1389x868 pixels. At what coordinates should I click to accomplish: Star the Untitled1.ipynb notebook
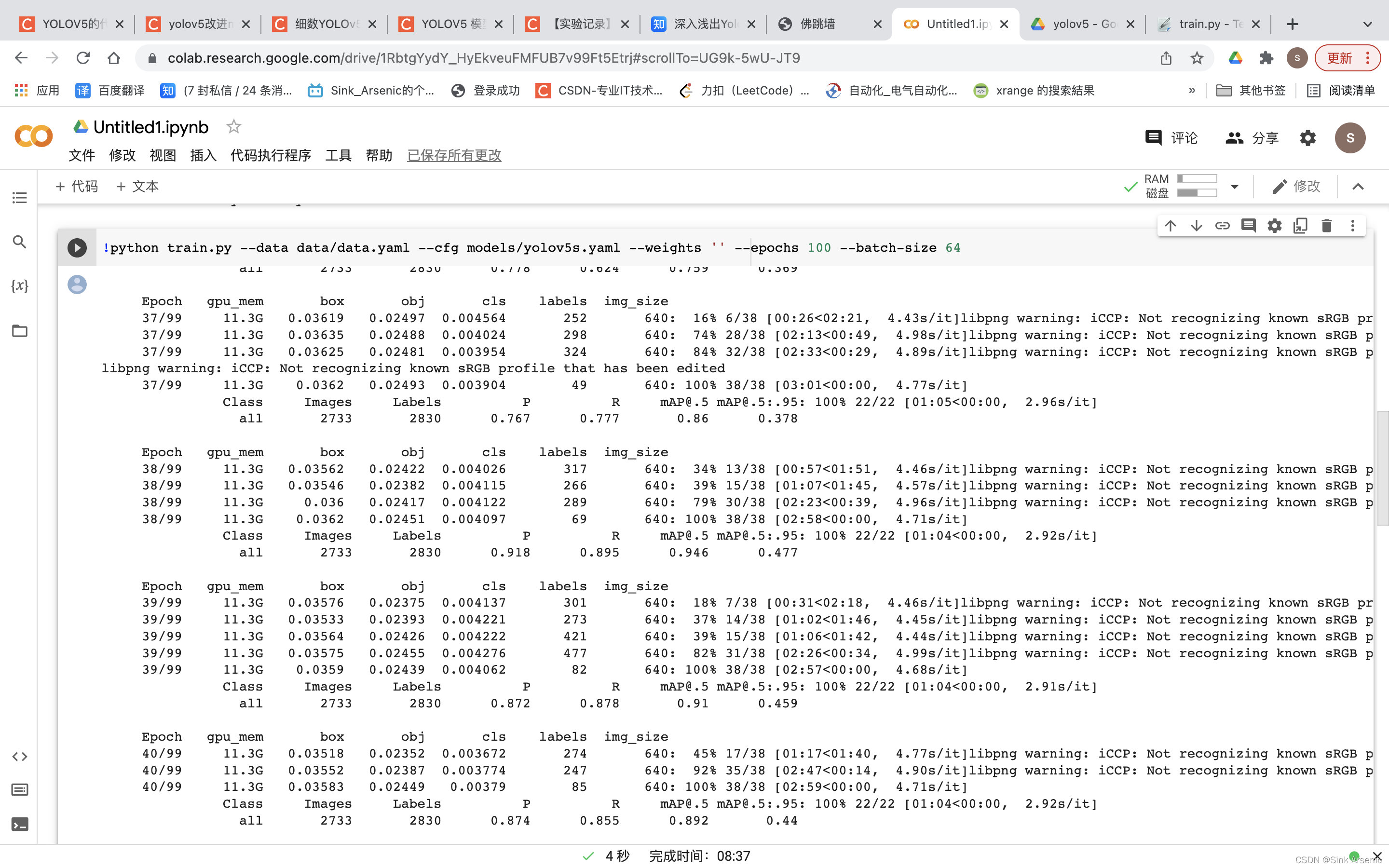[233, 126]
